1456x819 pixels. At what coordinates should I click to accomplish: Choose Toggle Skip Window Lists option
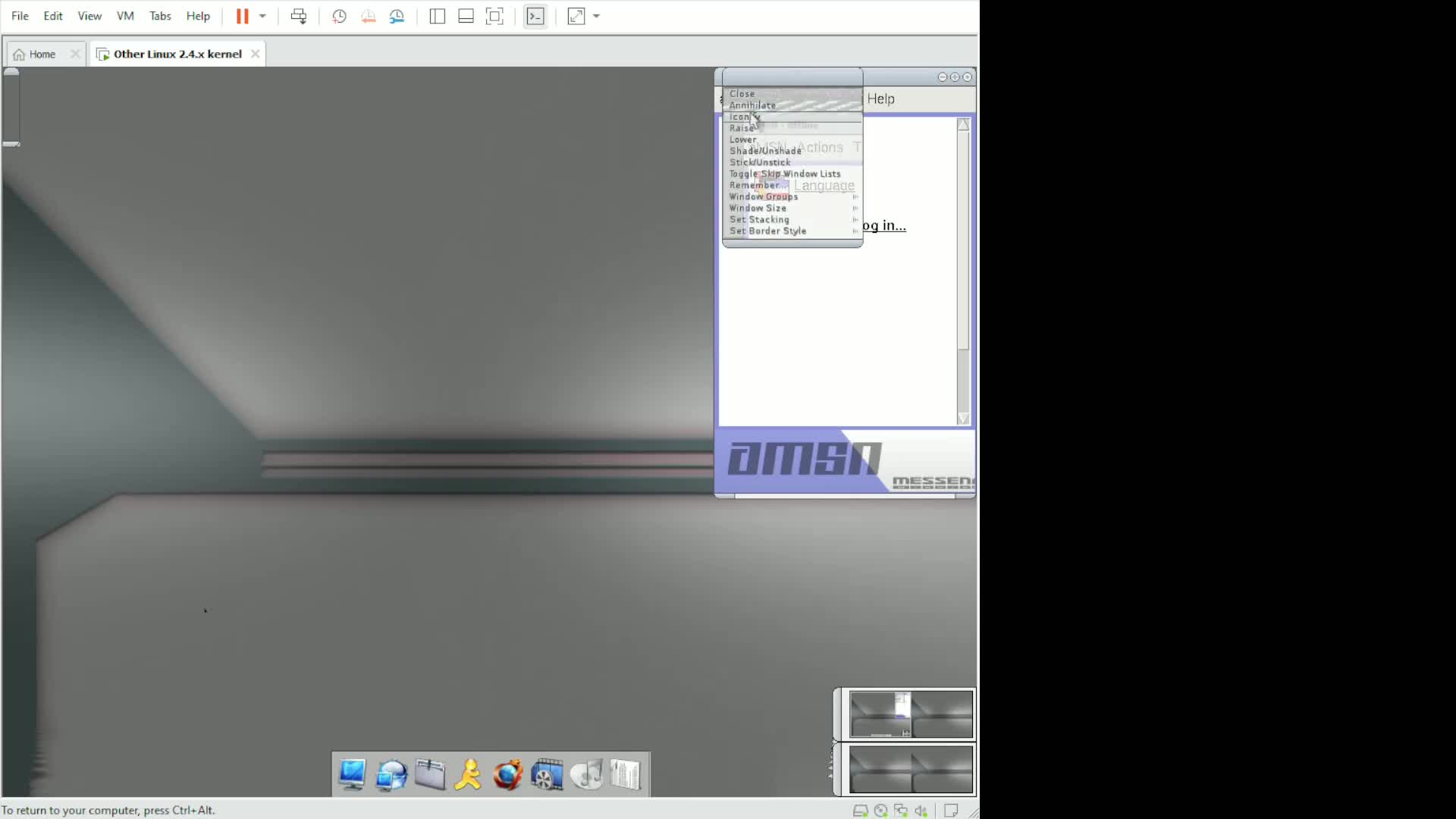(786, 174)
